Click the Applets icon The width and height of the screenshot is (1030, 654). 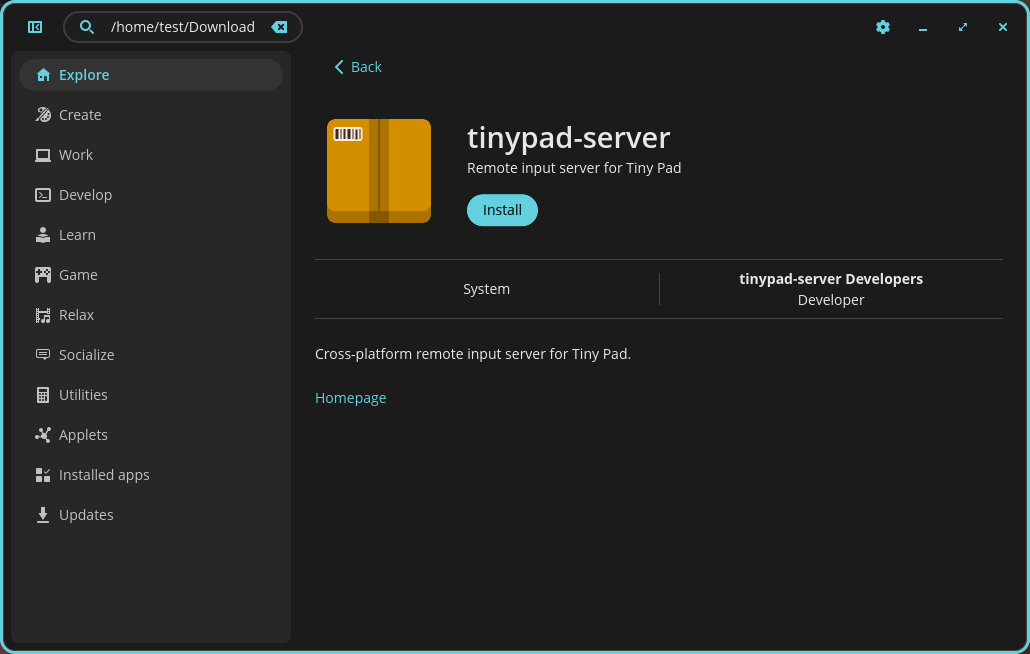[x=43, y=435]
